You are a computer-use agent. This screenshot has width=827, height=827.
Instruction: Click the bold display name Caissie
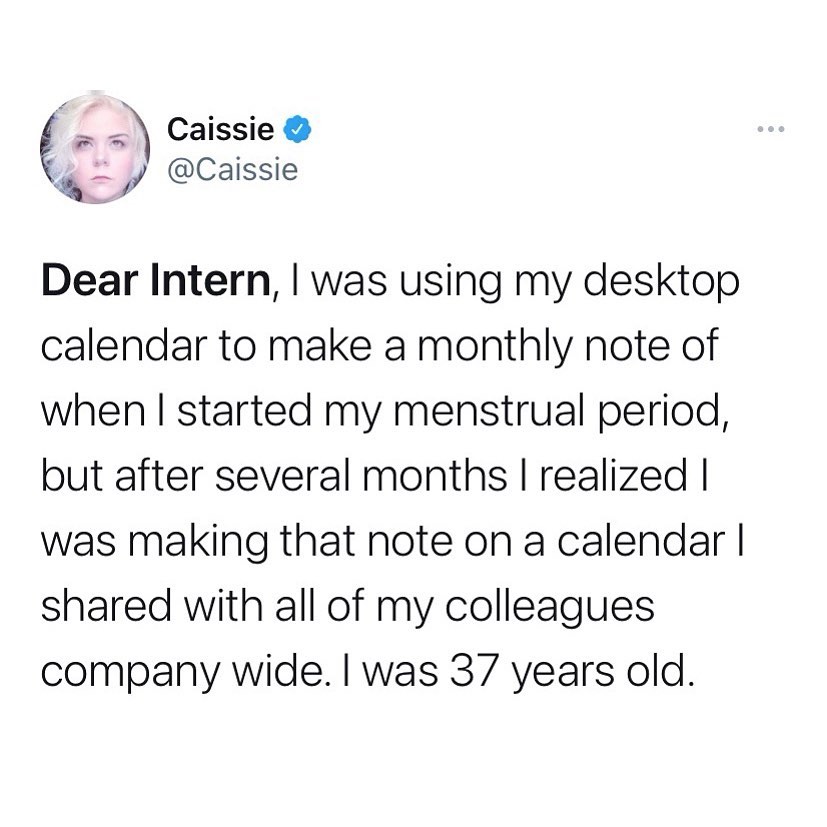tap(220, 129)
